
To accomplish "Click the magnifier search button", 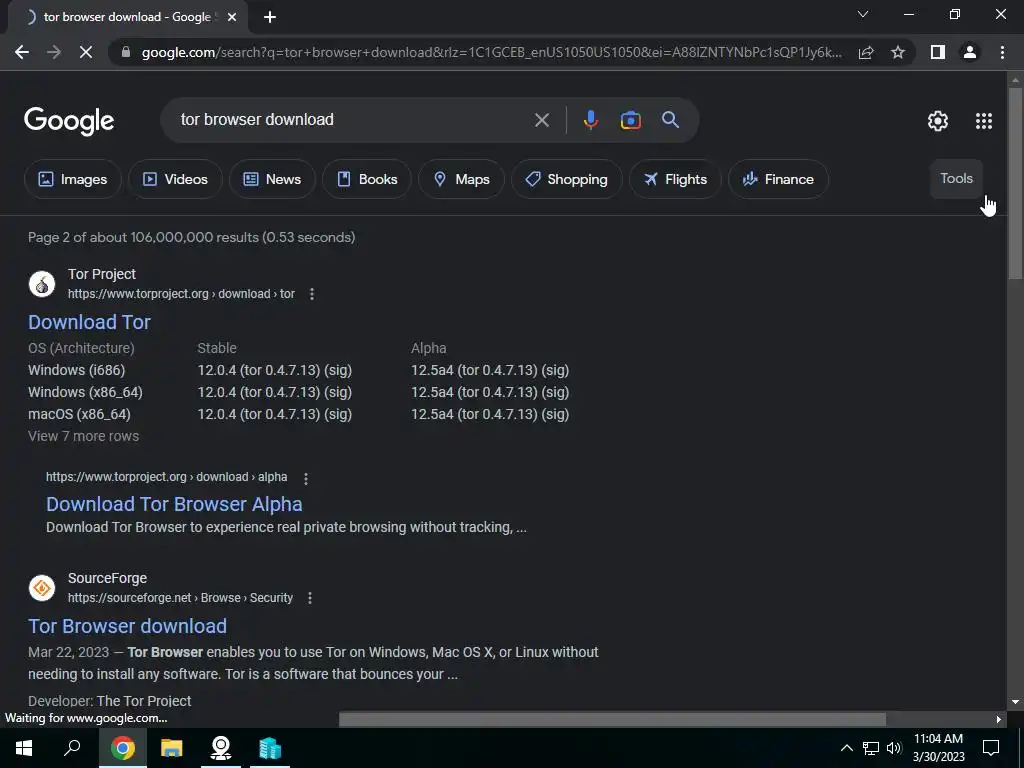I will [670, 120].
